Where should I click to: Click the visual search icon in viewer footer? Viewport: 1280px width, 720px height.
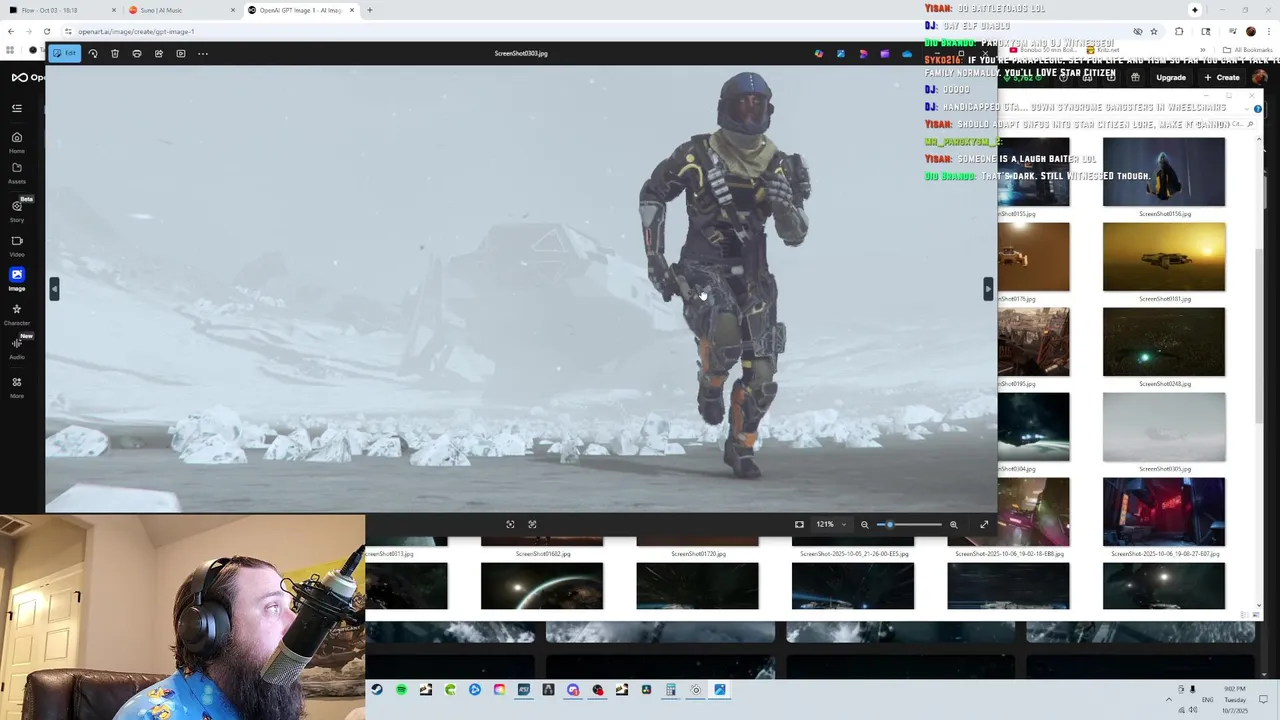coord(532,524)
